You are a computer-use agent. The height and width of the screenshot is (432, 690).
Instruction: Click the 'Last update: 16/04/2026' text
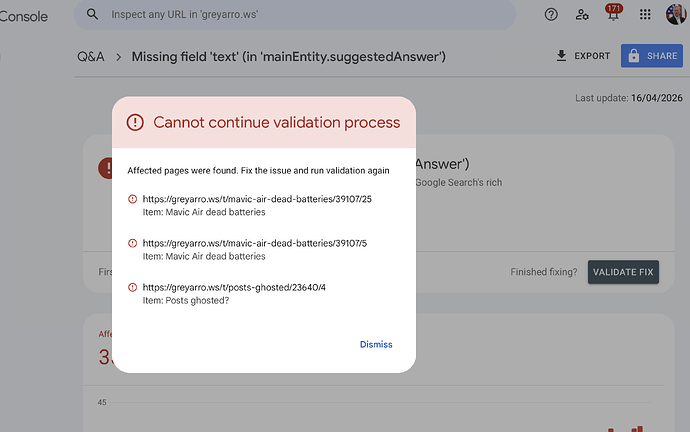click(x=629, y=98)
